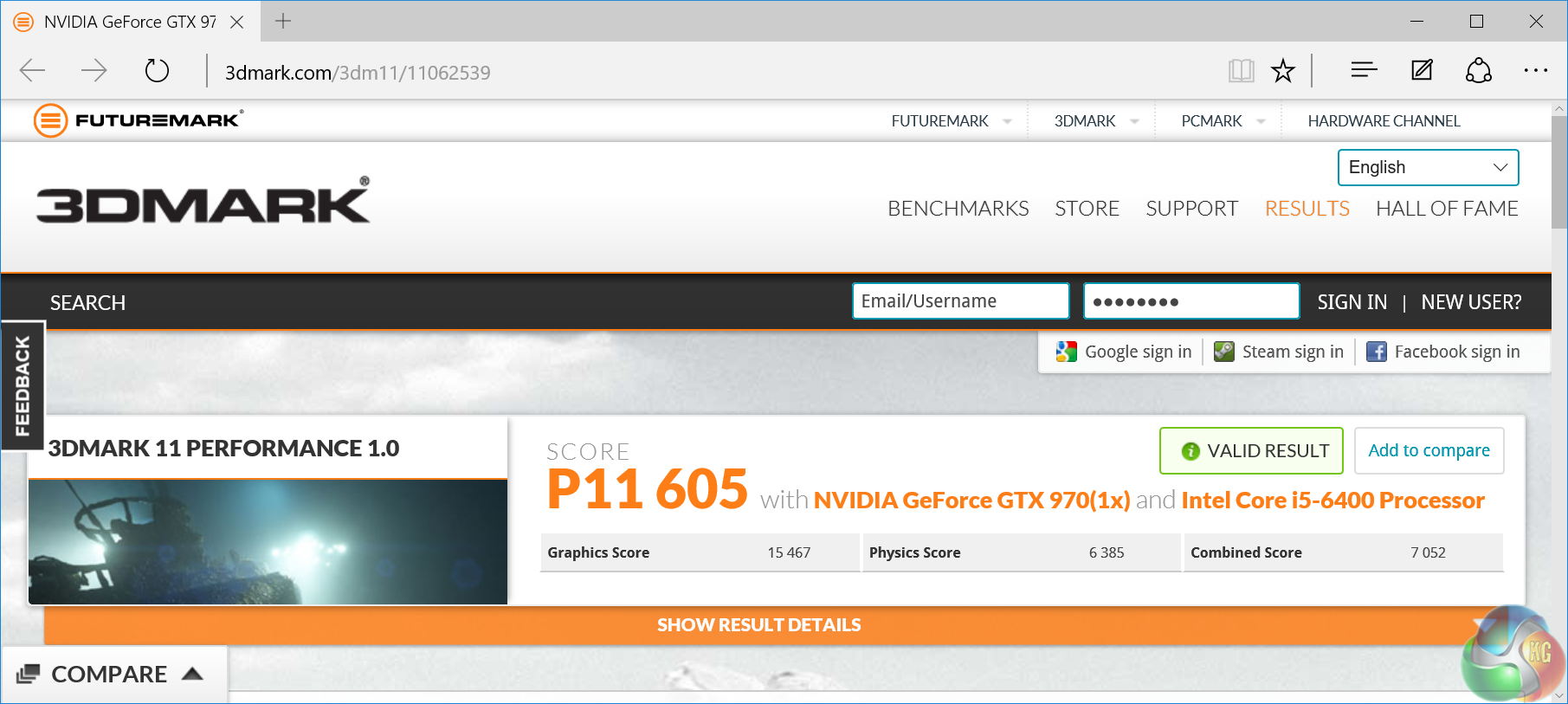Screen dimensions: 1568x704
Task: Open the Feedback side tab
Action: (23, 385)
